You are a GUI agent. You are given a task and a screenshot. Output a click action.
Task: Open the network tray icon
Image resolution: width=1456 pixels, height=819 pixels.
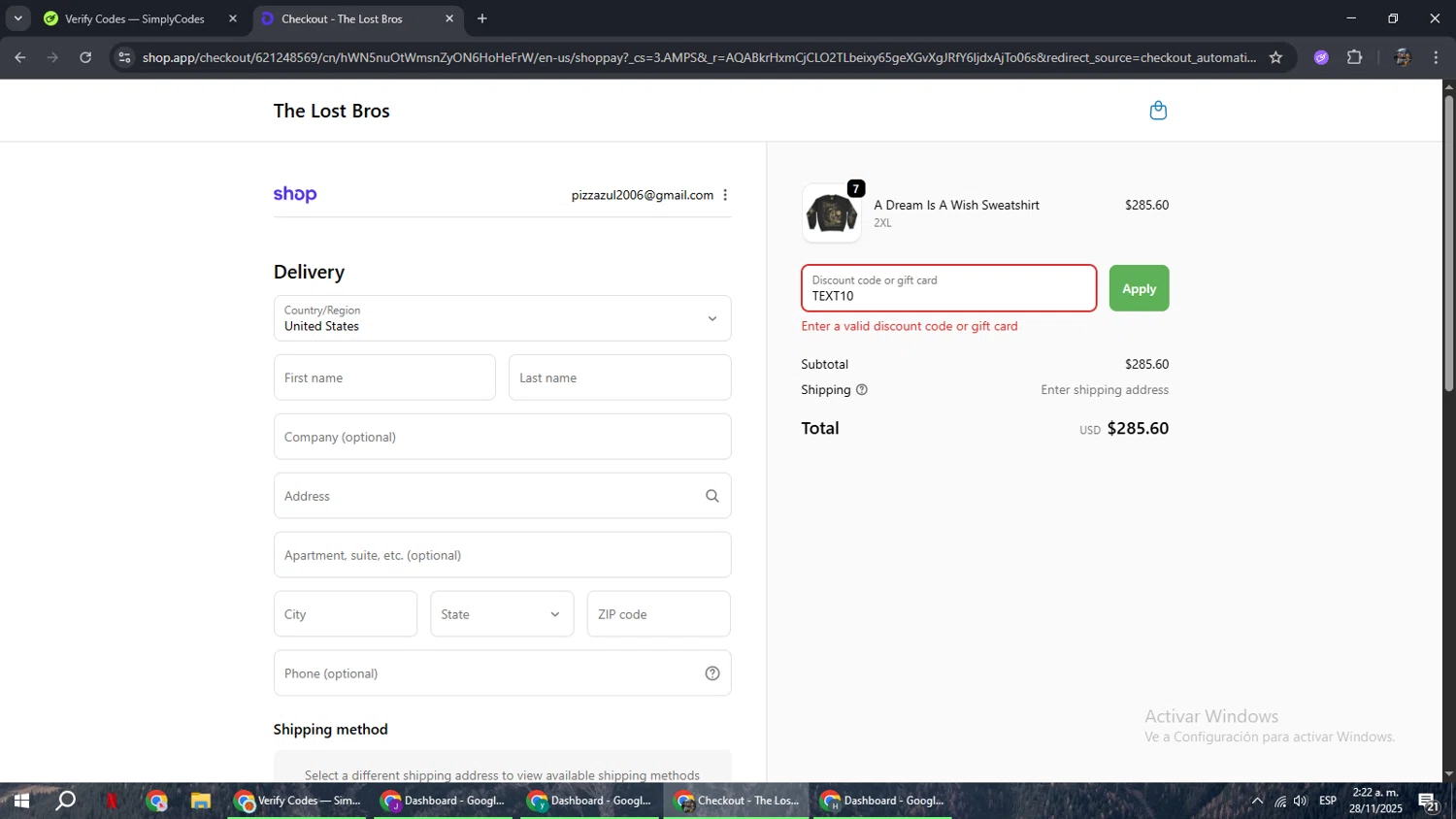(x=1280, y=801)
